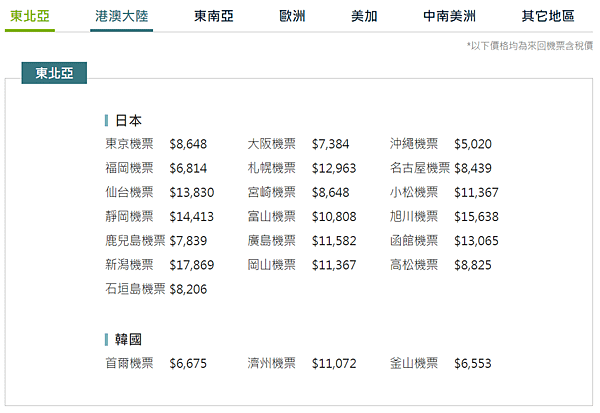The image size is (600, 413).
Task: Open the 福岡機票 link
Action: (129, 168)
